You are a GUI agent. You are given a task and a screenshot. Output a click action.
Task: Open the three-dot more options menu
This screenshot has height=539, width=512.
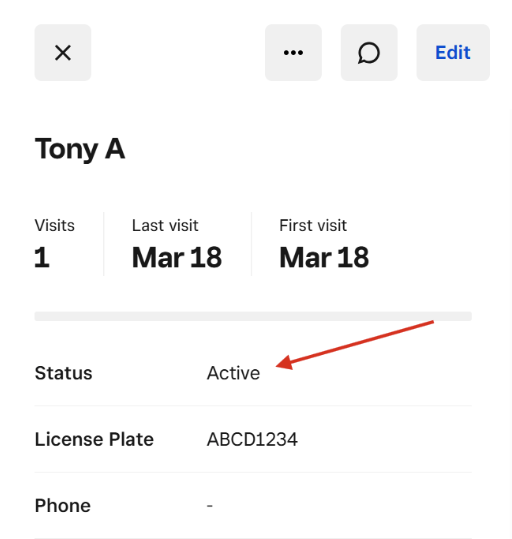[293, 53]
